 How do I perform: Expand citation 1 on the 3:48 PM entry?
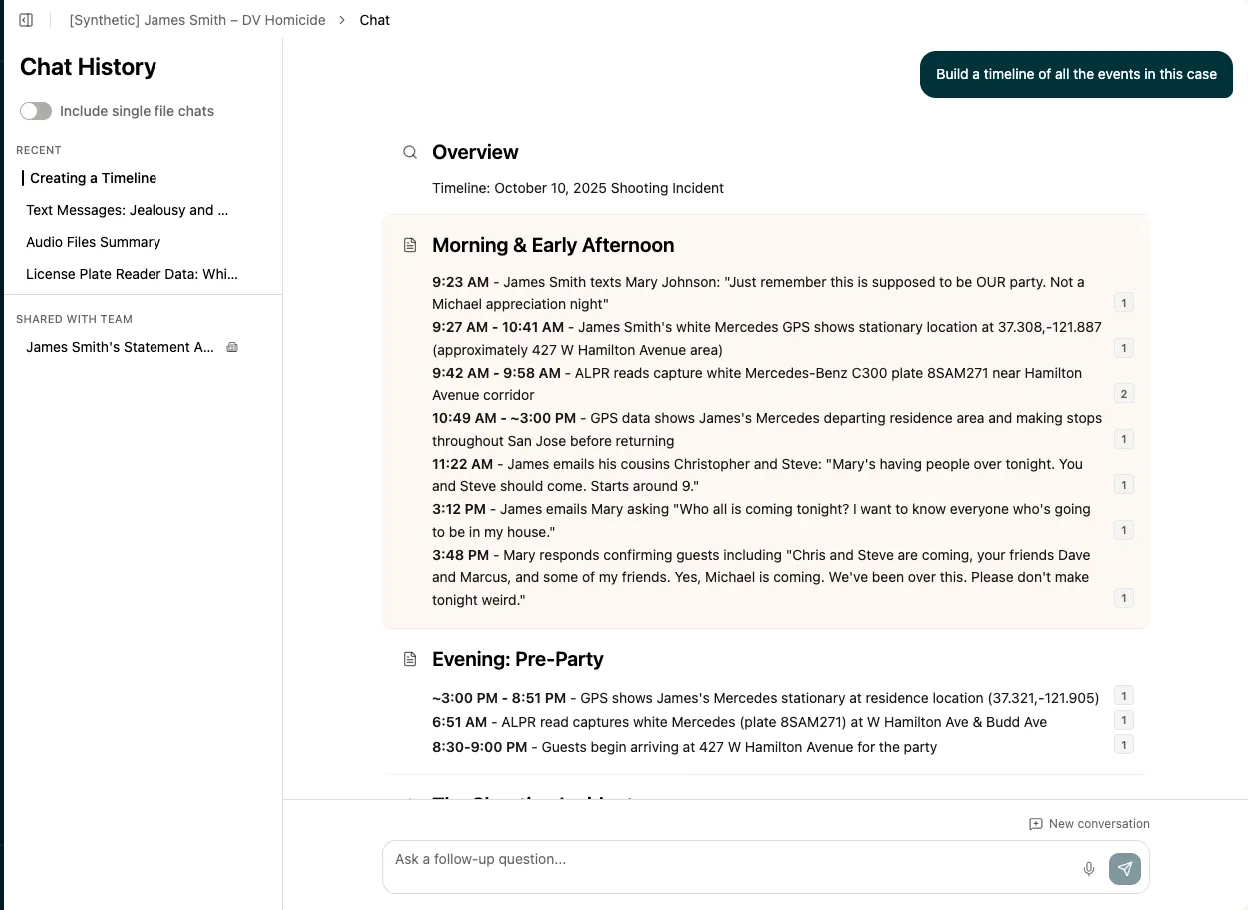pyautogui.click(x=1123, y=598)
